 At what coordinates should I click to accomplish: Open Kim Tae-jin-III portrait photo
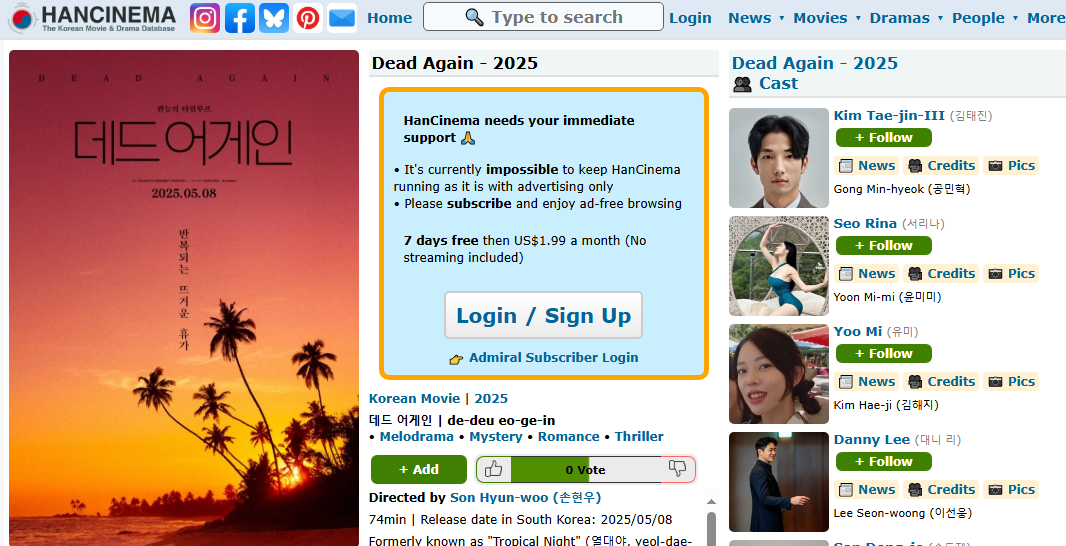tap(779, 158)
